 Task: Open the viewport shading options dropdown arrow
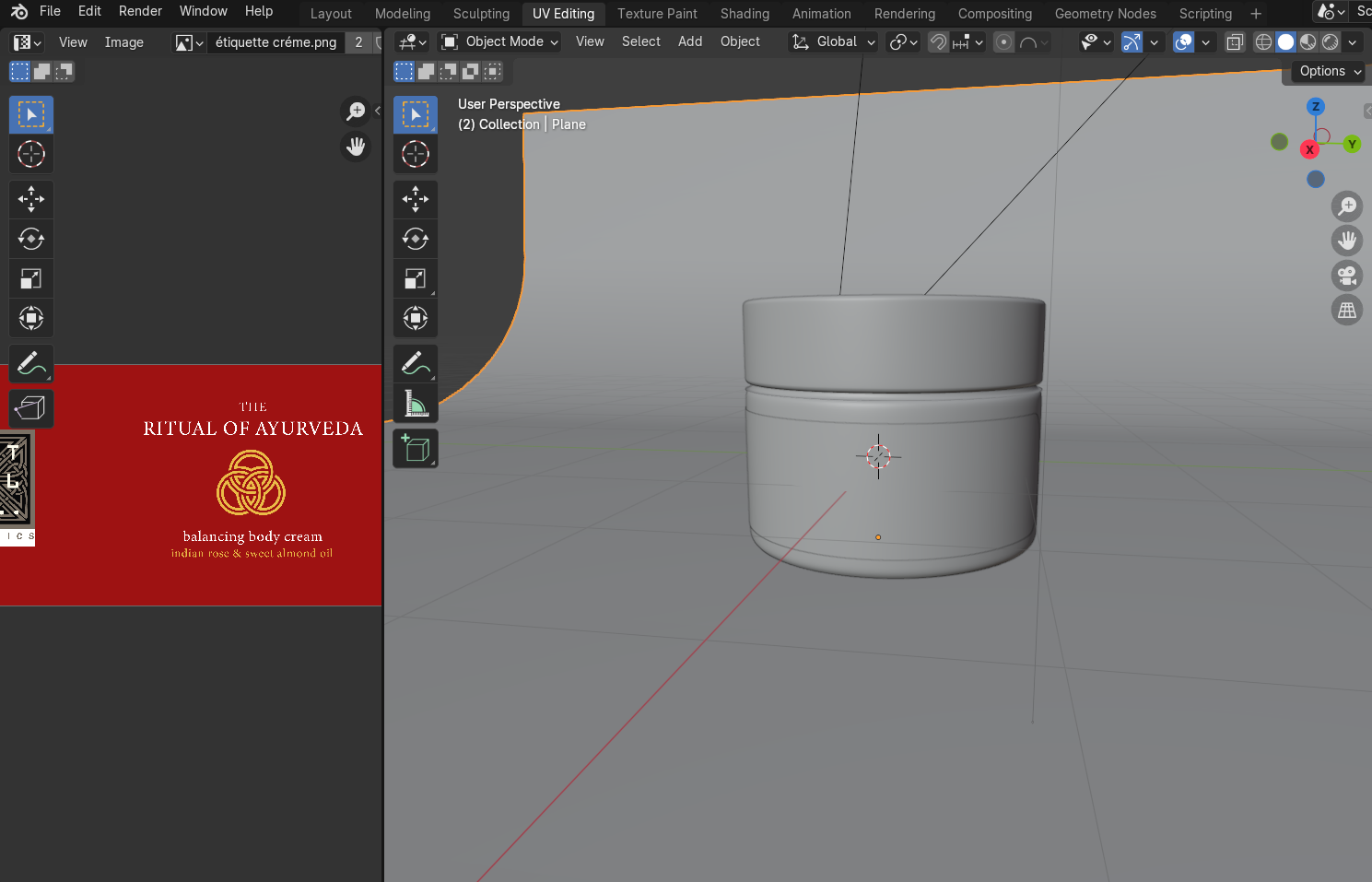coord(1353,41)
